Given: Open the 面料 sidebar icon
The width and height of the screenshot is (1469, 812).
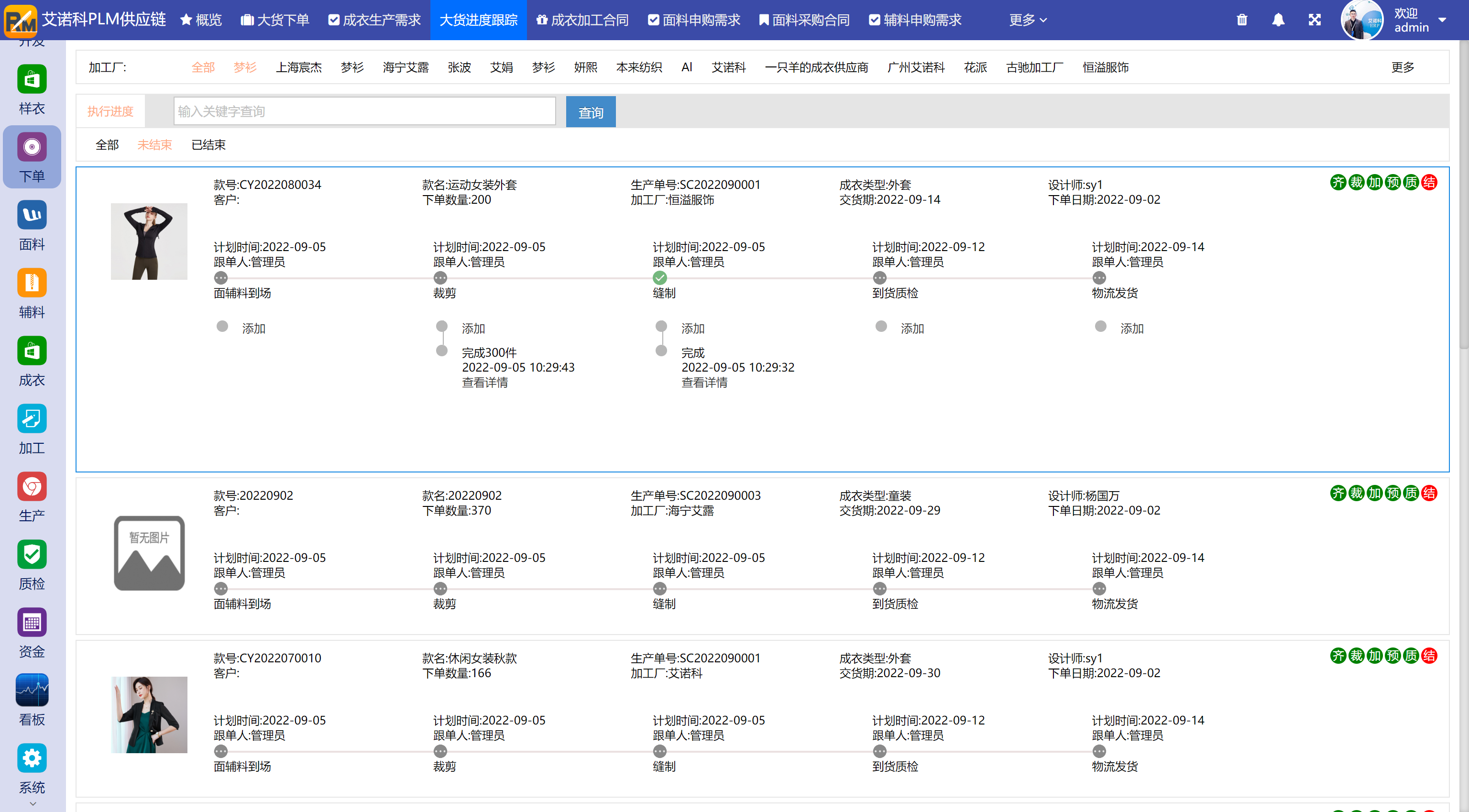Looking at the screenshot, I should (x=32, y=216).
